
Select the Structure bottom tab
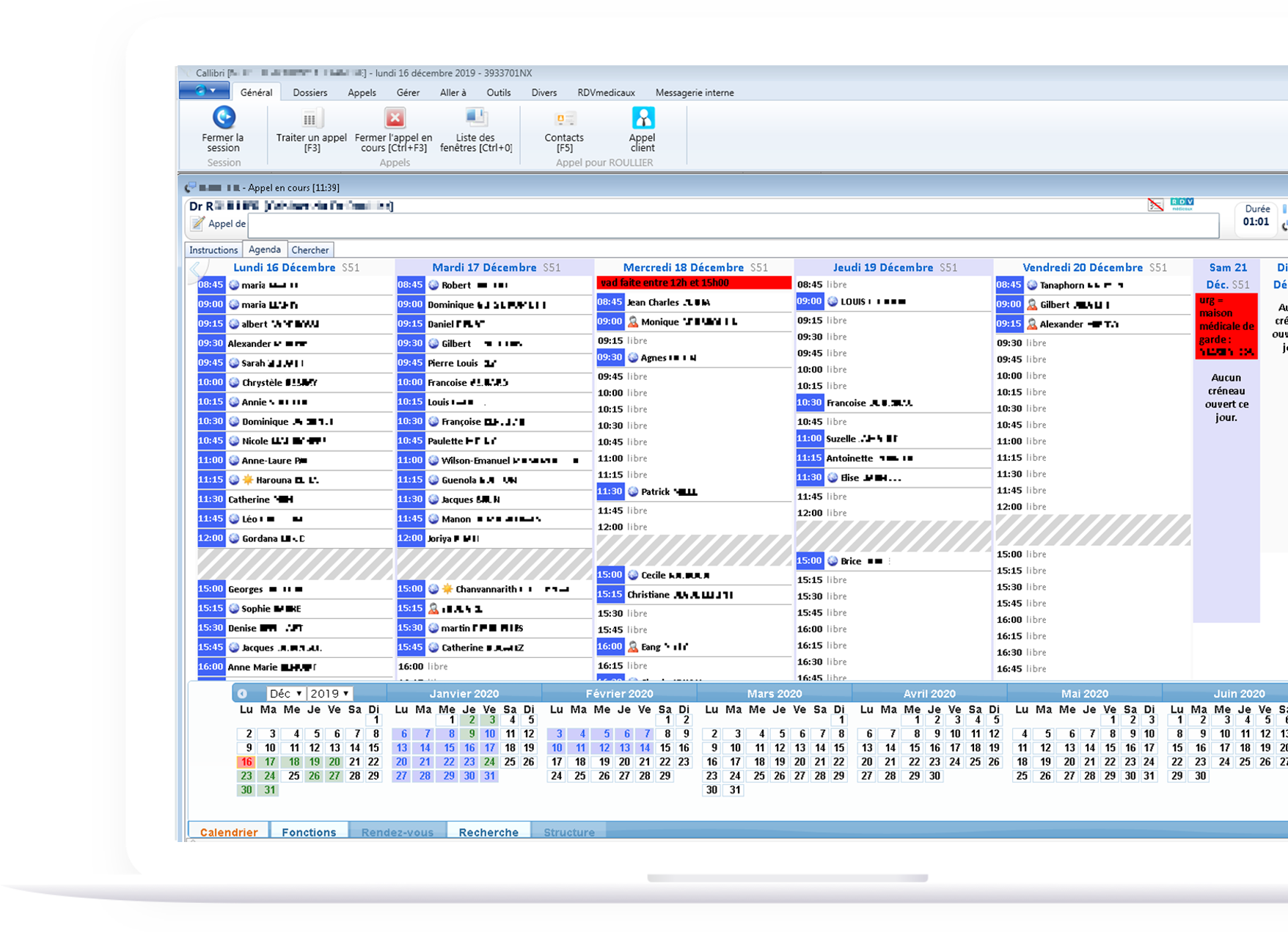click(569, 832)
